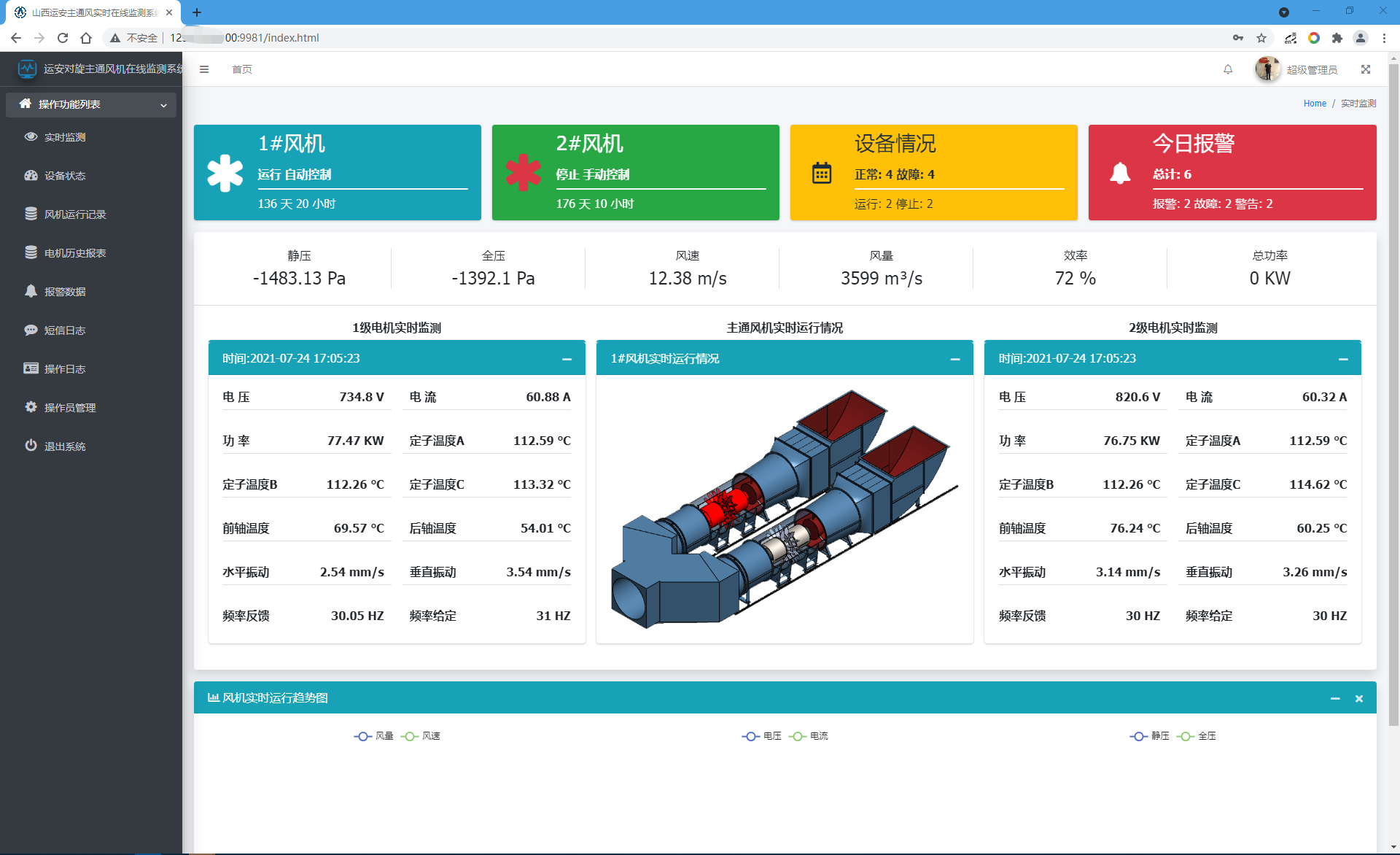This screenshot has height=855, width=1400.
Task: Click the Home breadcrumb link
Action: [1315, 104]
